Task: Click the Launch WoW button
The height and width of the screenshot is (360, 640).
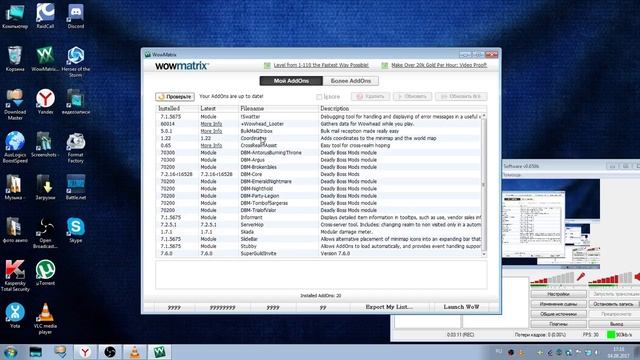Action: [x=461, y=307]
